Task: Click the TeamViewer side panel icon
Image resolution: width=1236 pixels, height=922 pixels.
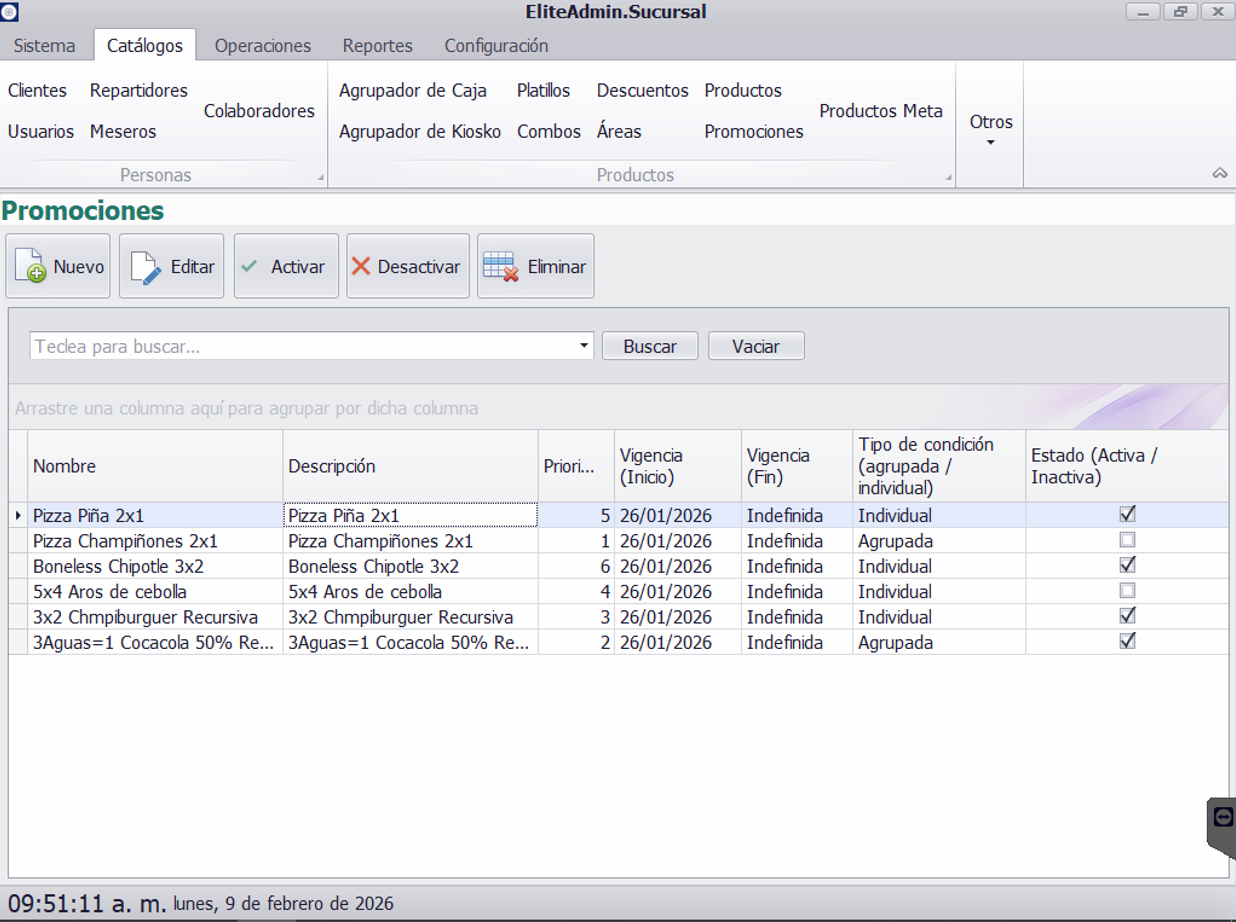Action: pos(1223,818)
